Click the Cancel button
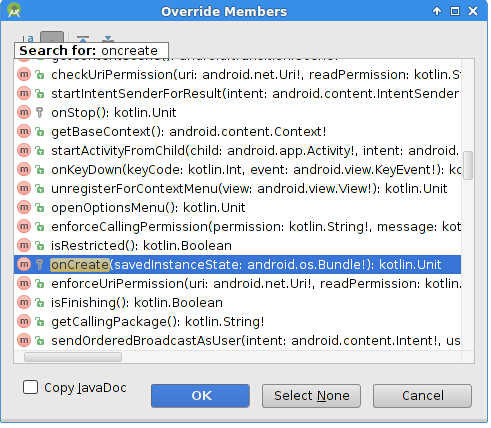Image resolution: width=491 pixels, height=428 pixels. click(x=422, y=396)
